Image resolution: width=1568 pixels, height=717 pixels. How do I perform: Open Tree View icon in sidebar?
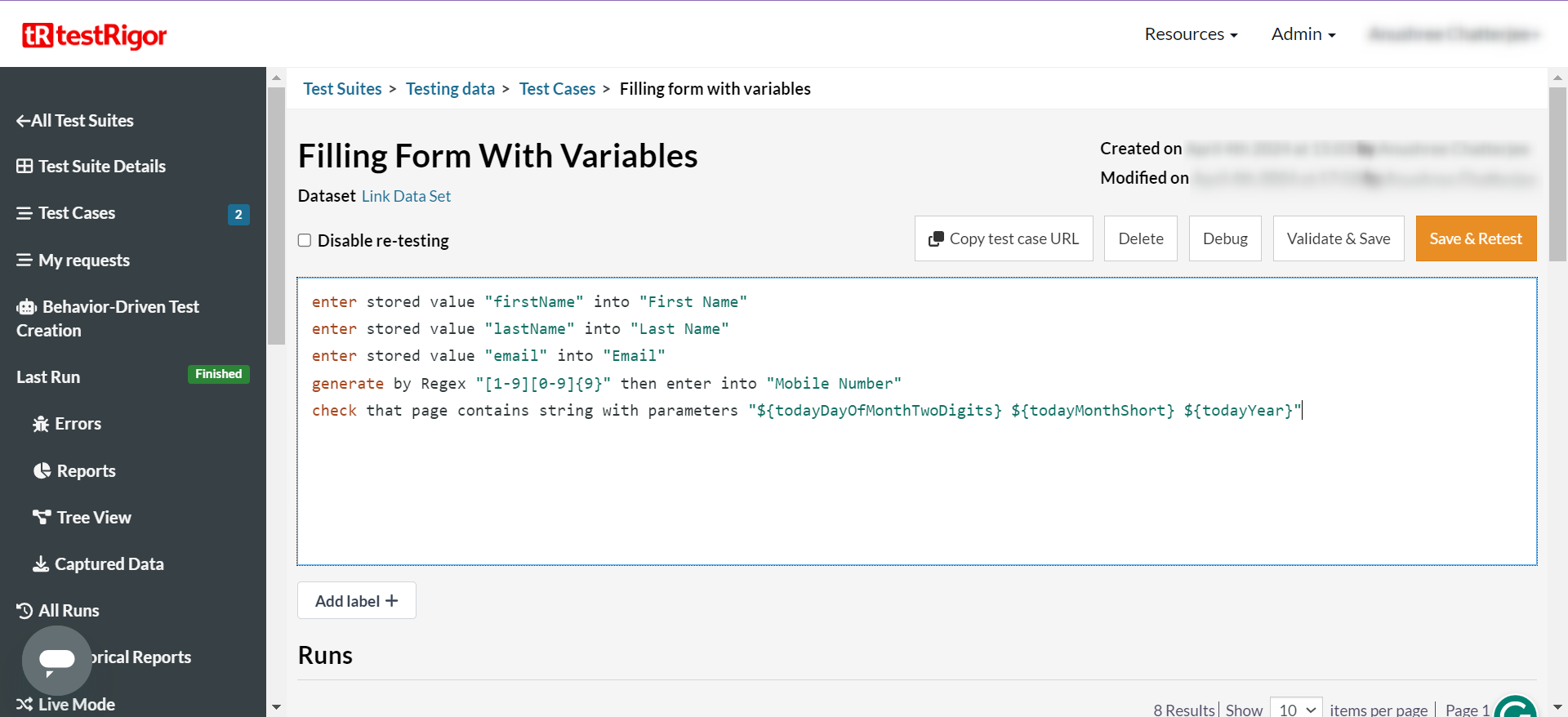(42, 517)
